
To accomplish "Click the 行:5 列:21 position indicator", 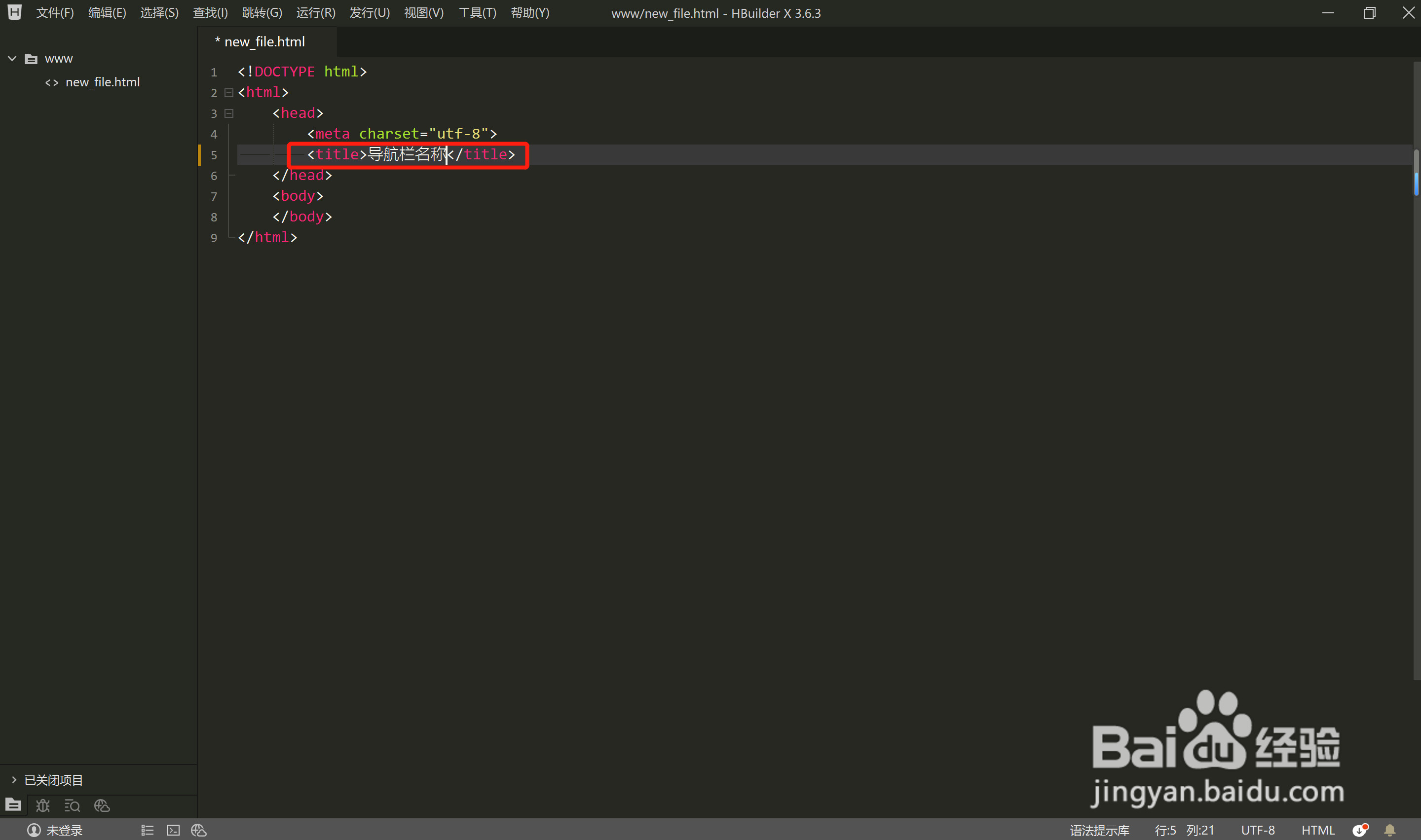I will pos(1184,830).
